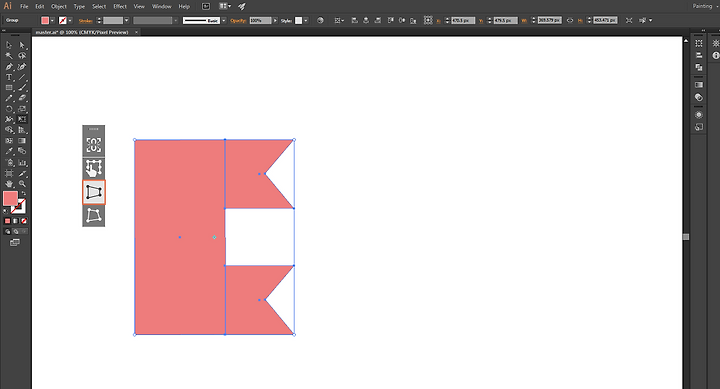The height and width of the screenshot is (389, 720).
Task: Select the Selection tool (black arrow)
Action: click(9, 45)
